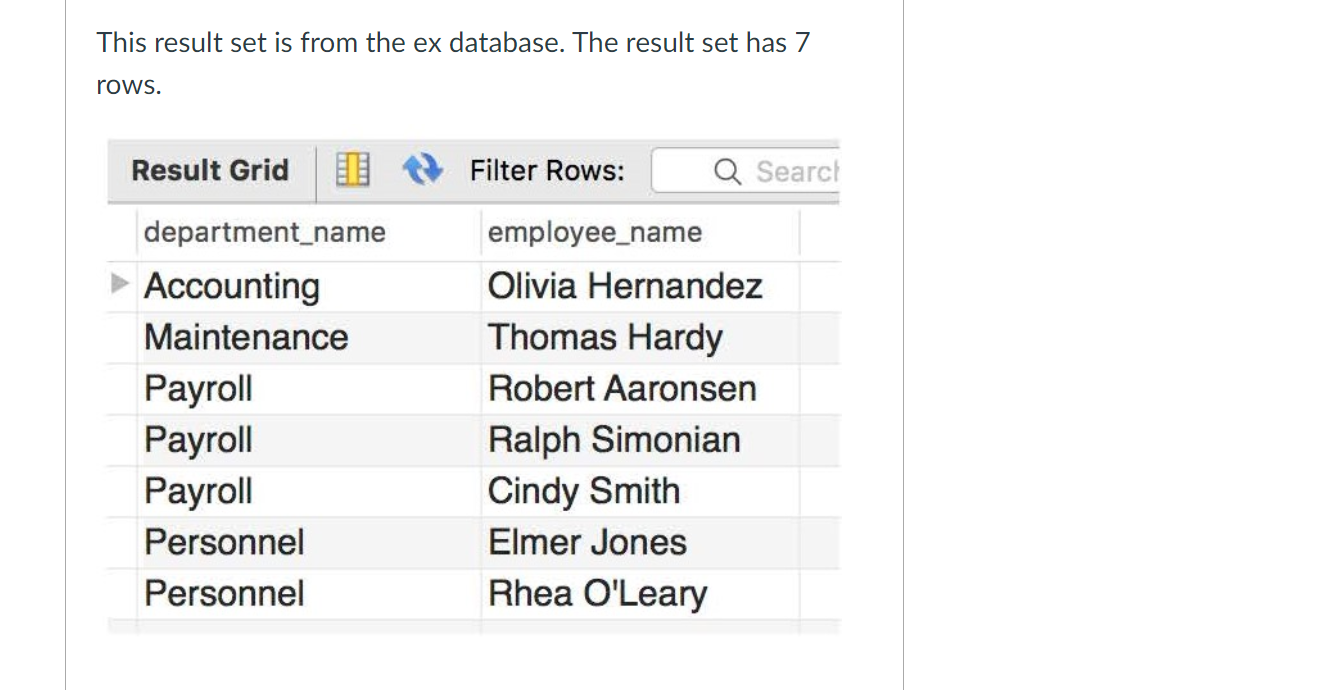Image resolution: width=1320 pixels, height=690 pixels.
Task: Click the boundary of the employee_name header
Action: point(800,232)
